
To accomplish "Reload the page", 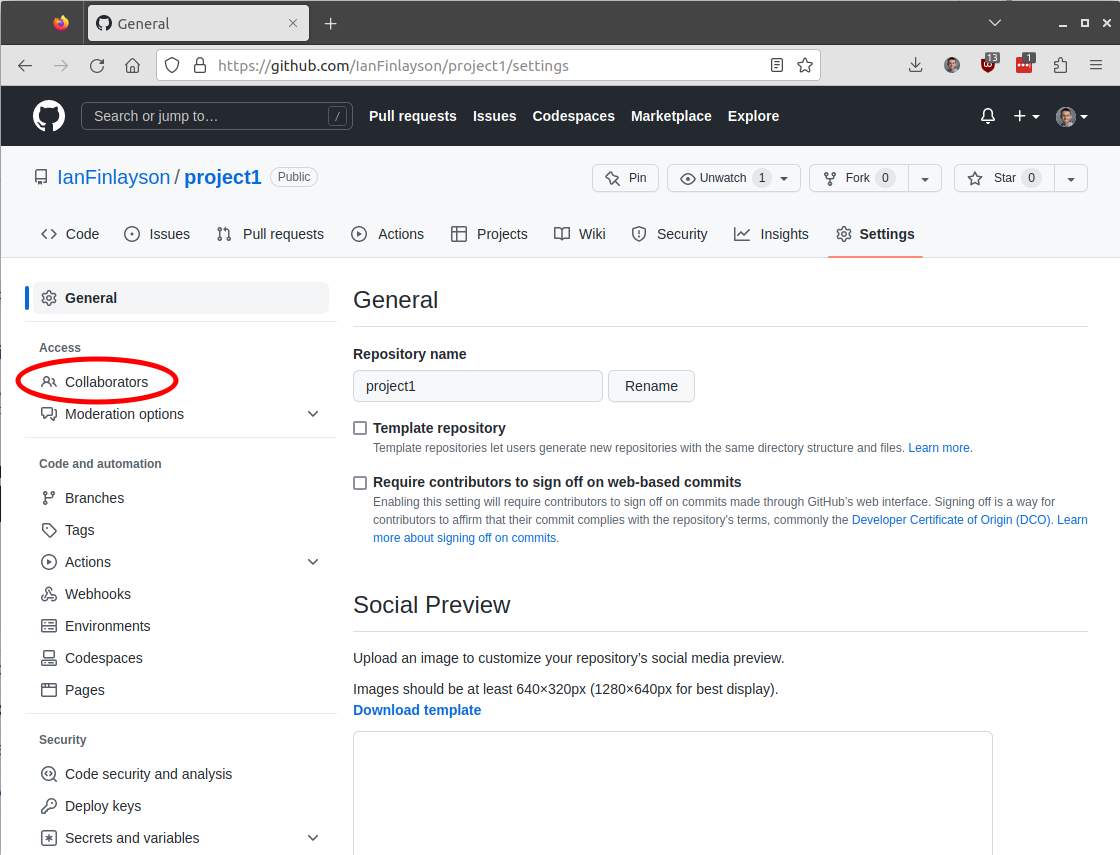I will tap(97, 66).
